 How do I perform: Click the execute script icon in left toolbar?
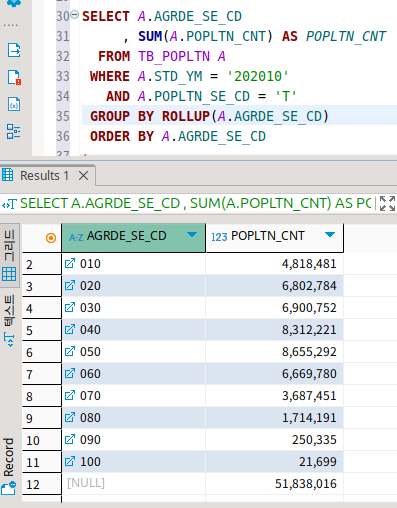point(14,50)
